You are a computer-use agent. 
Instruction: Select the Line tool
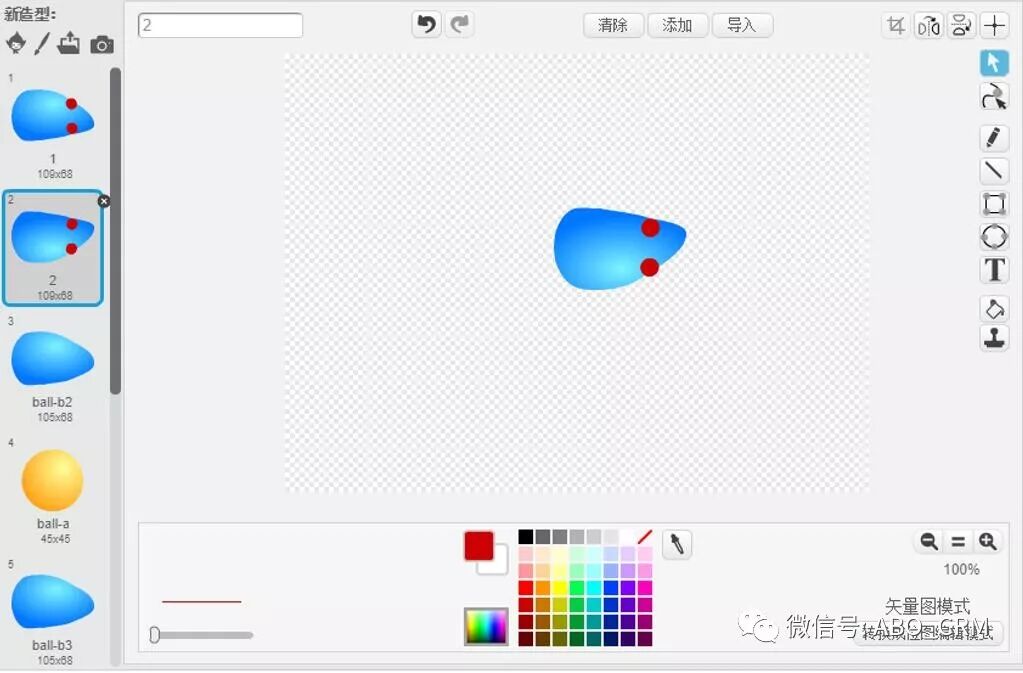[x=994, y=171]
